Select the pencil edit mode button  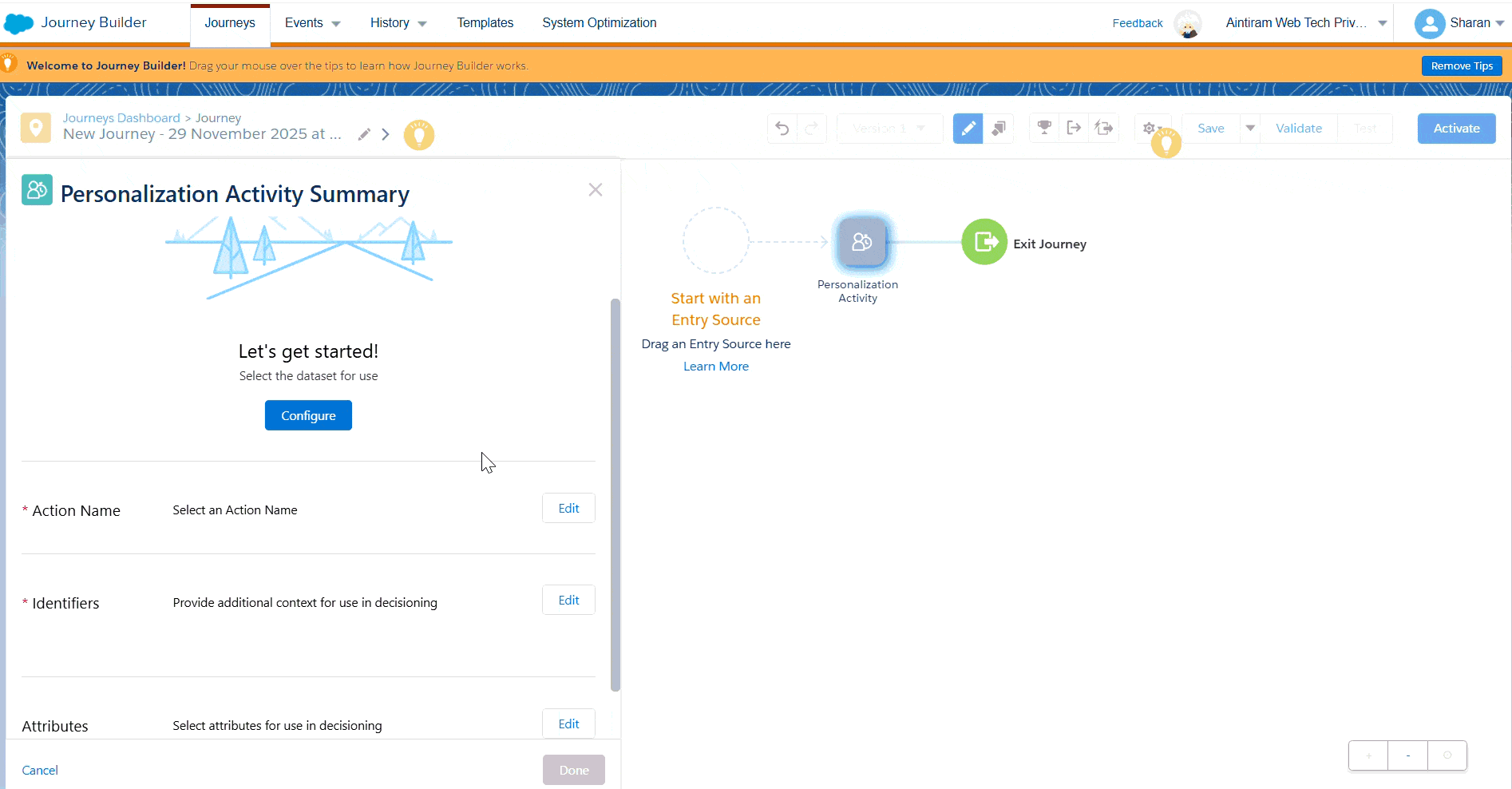968,129
